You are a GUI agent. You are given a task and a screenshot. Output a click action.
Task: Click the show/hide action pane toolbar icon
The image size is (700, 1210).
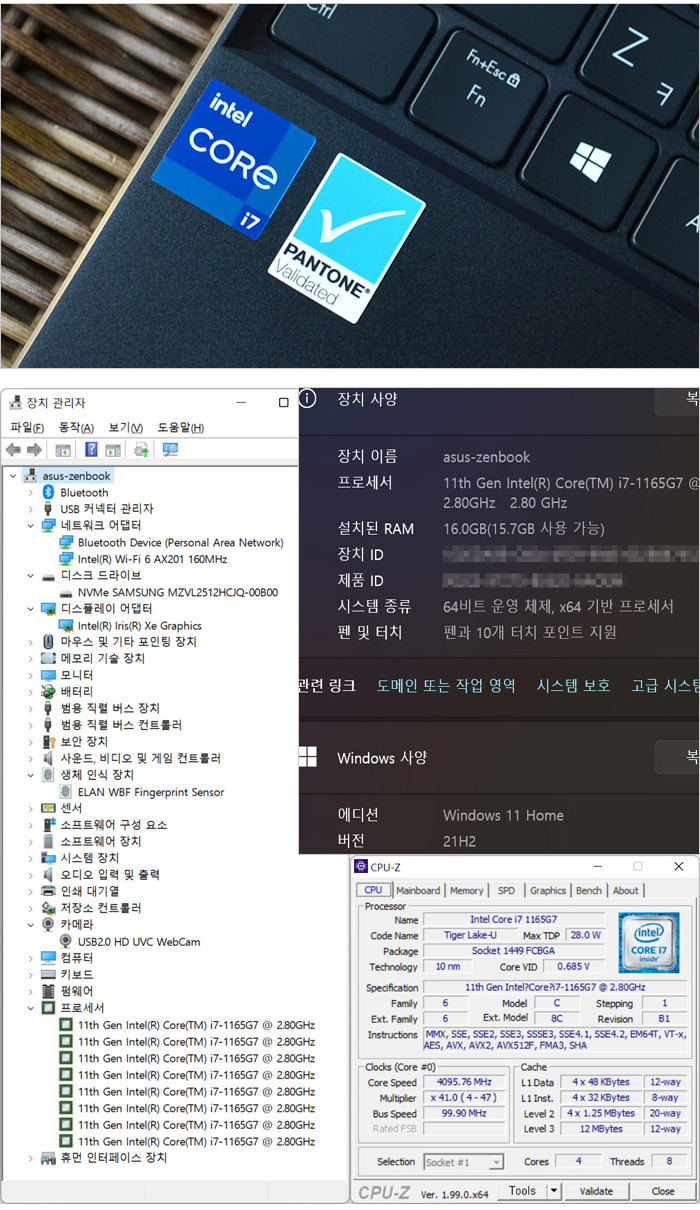[113, 450]
